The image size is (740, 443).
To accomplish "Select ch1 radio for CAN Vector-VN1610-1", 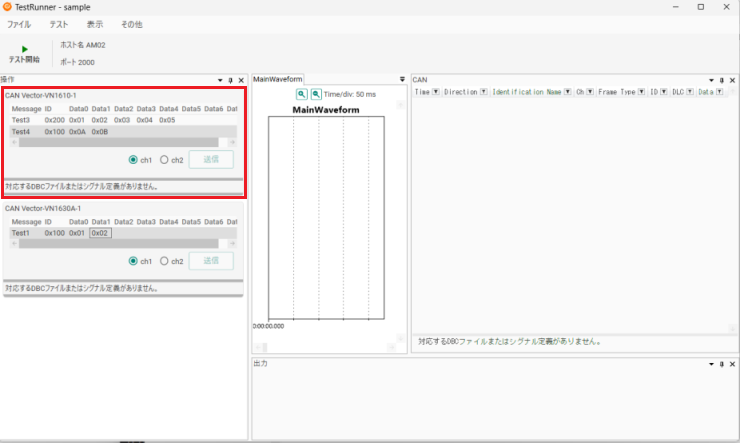I will point(133,159).
